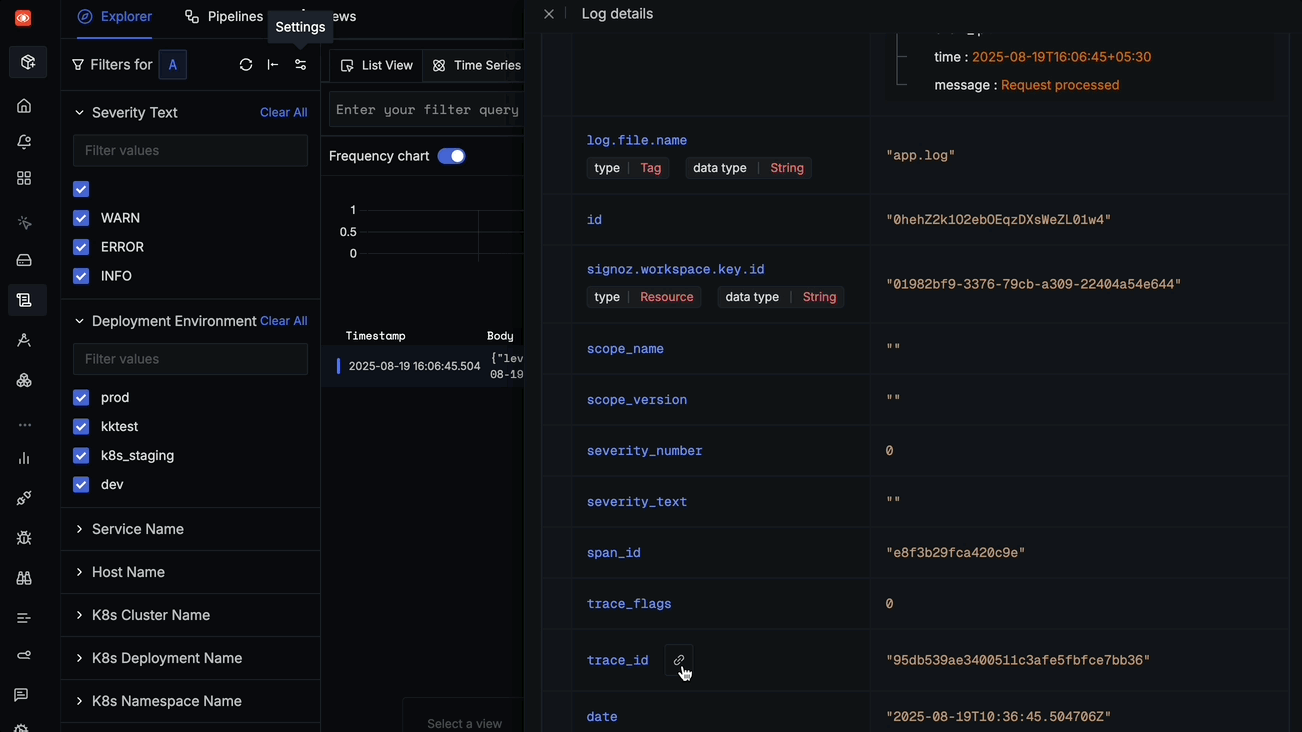
Task: Click the SigNoz logo in the sidebar
Action: point(23,18)
